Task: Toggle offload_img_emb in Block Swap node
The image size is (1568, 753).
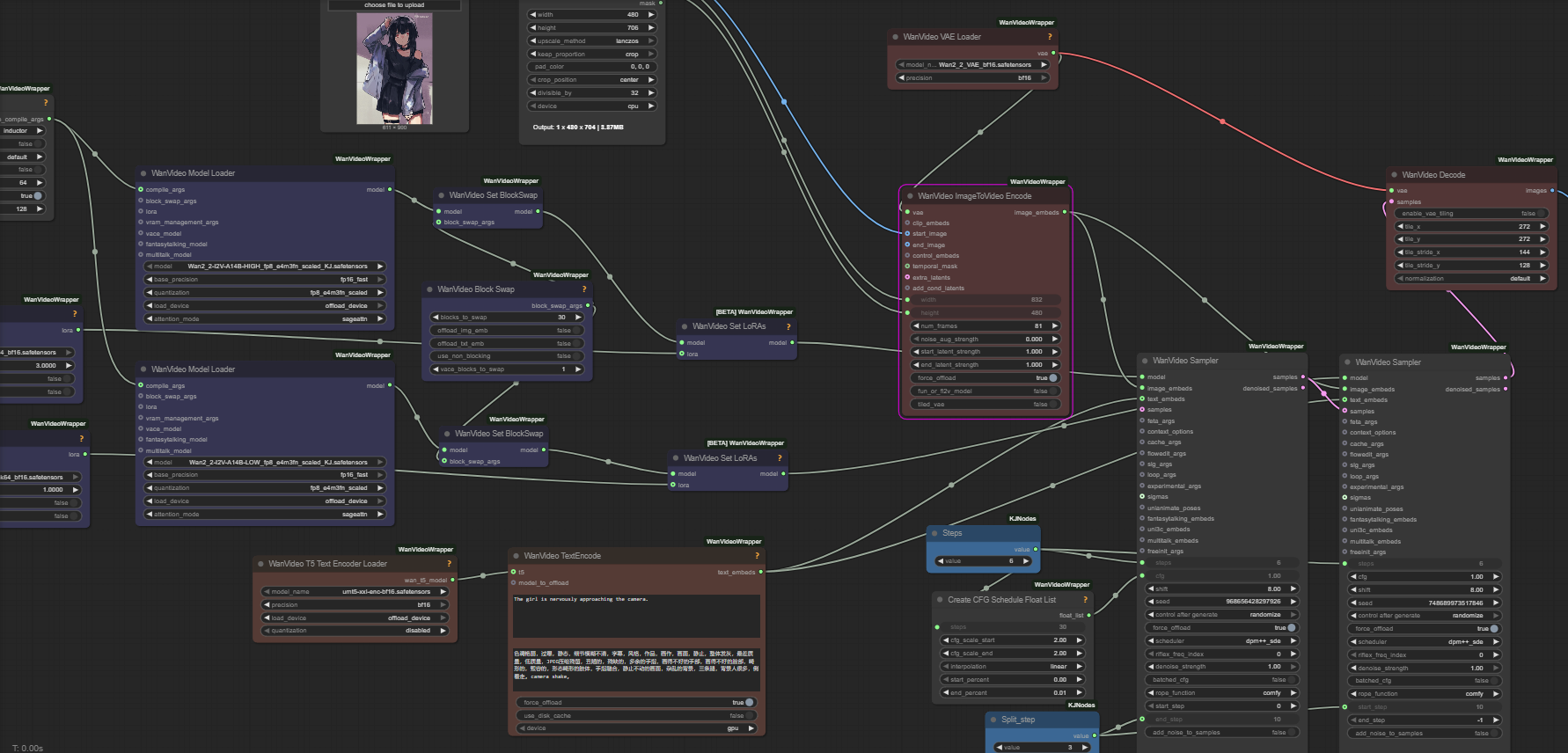Action: click(x=507, y=331)
